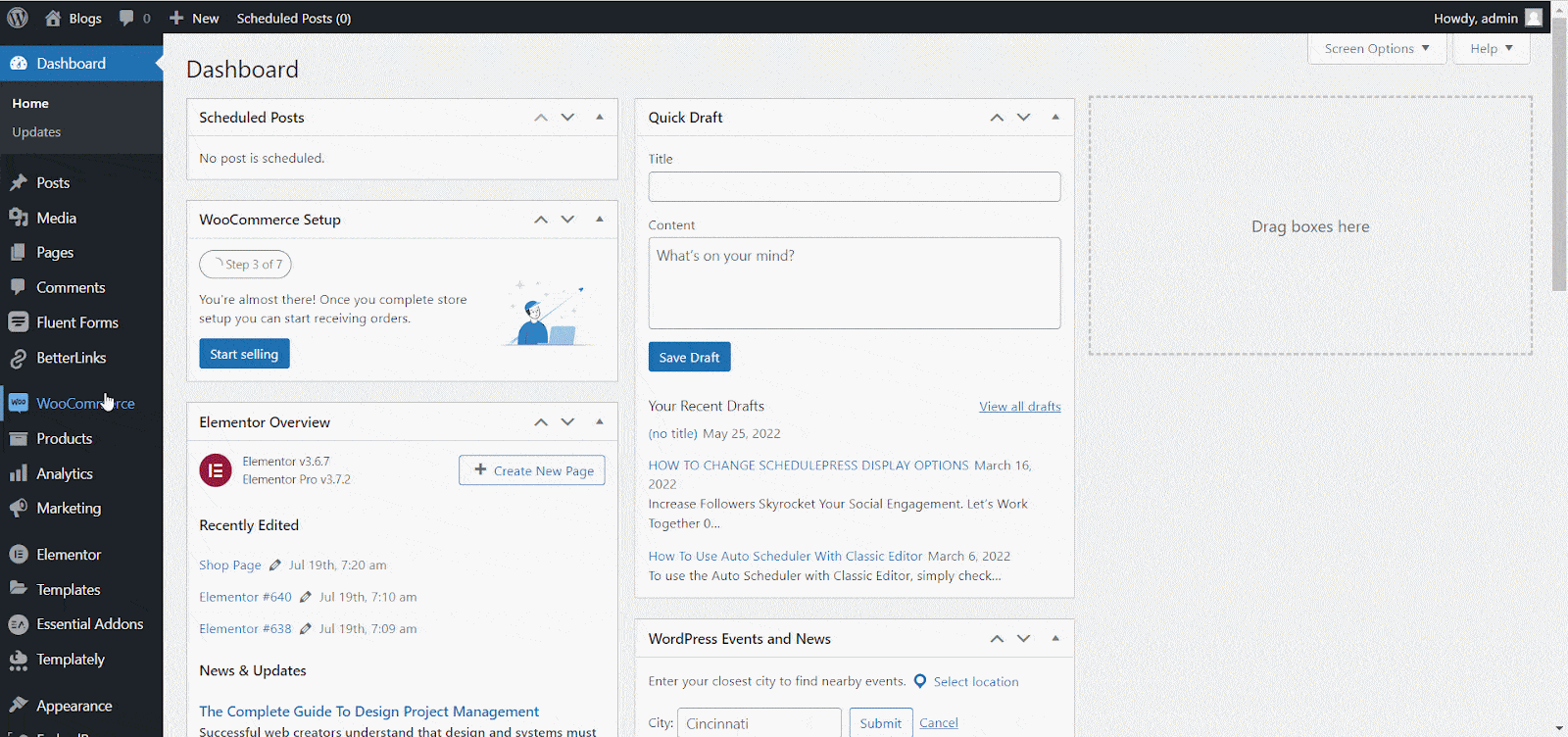Image resolution: width=1568 pixels, height=737 pixels.
Task: Open How To Use Auto Scheduler draft link
Action: tap(785, 556)
